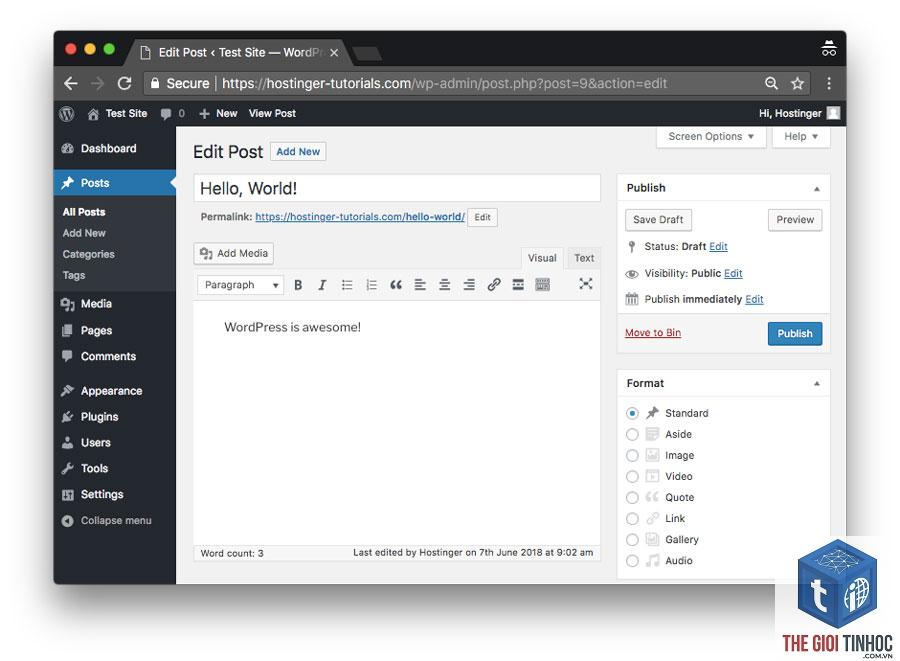Insert a numbered list

click(x=371, y=285)
